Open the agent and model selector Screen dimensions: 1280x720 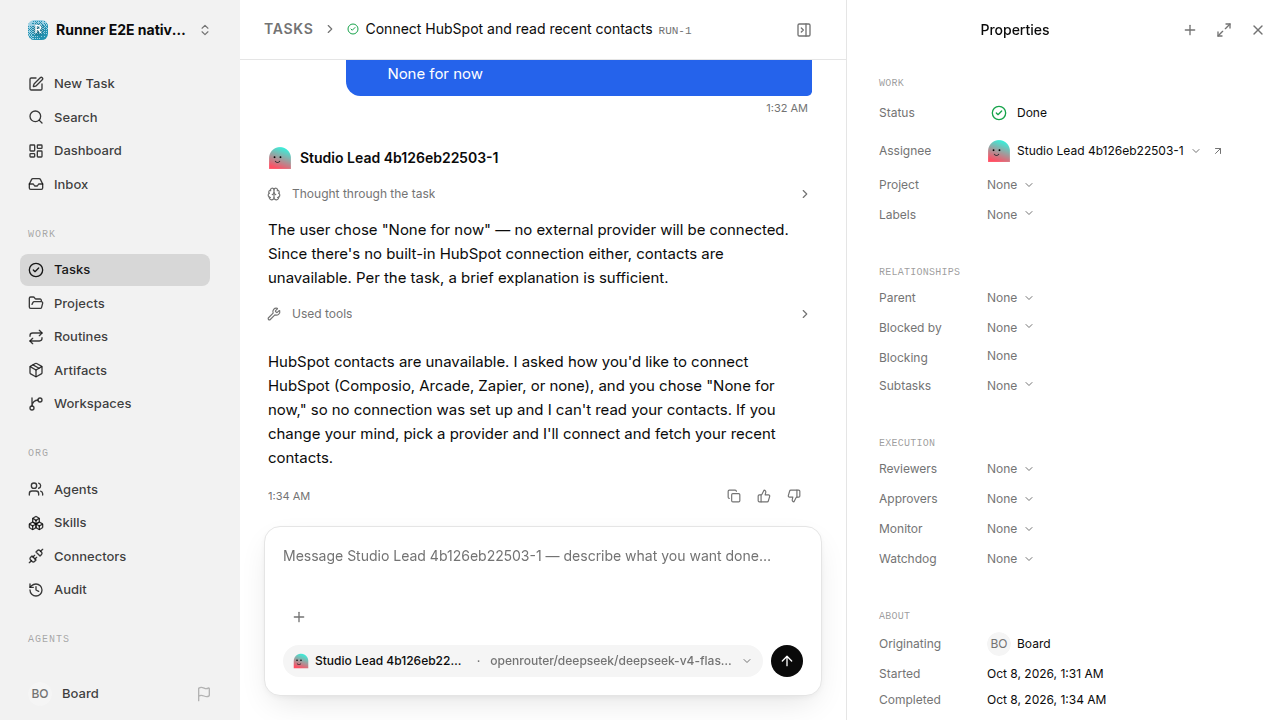tap(523, 661)
